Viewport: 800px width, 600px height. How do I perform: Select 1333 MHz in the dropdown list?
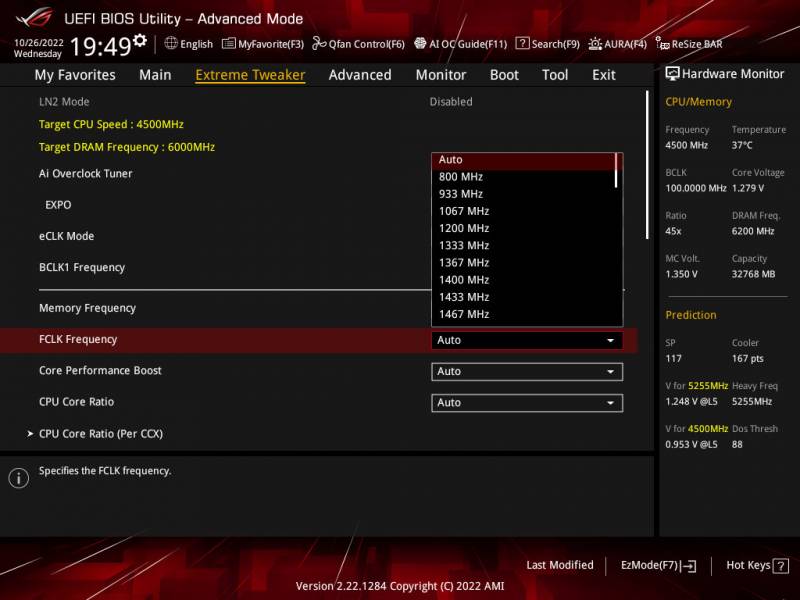pyautogui.click(x=524, y=246)
